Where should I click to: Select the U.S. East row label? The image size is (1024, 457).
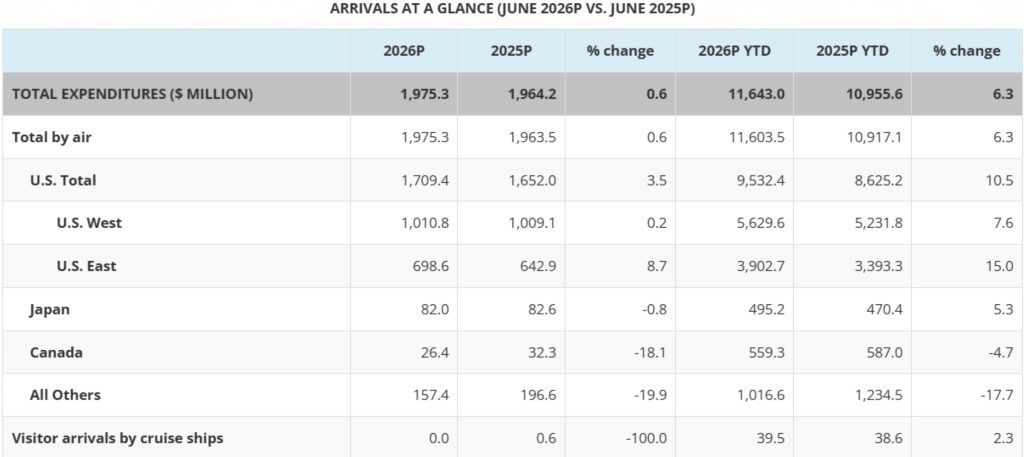coord(86,266)
